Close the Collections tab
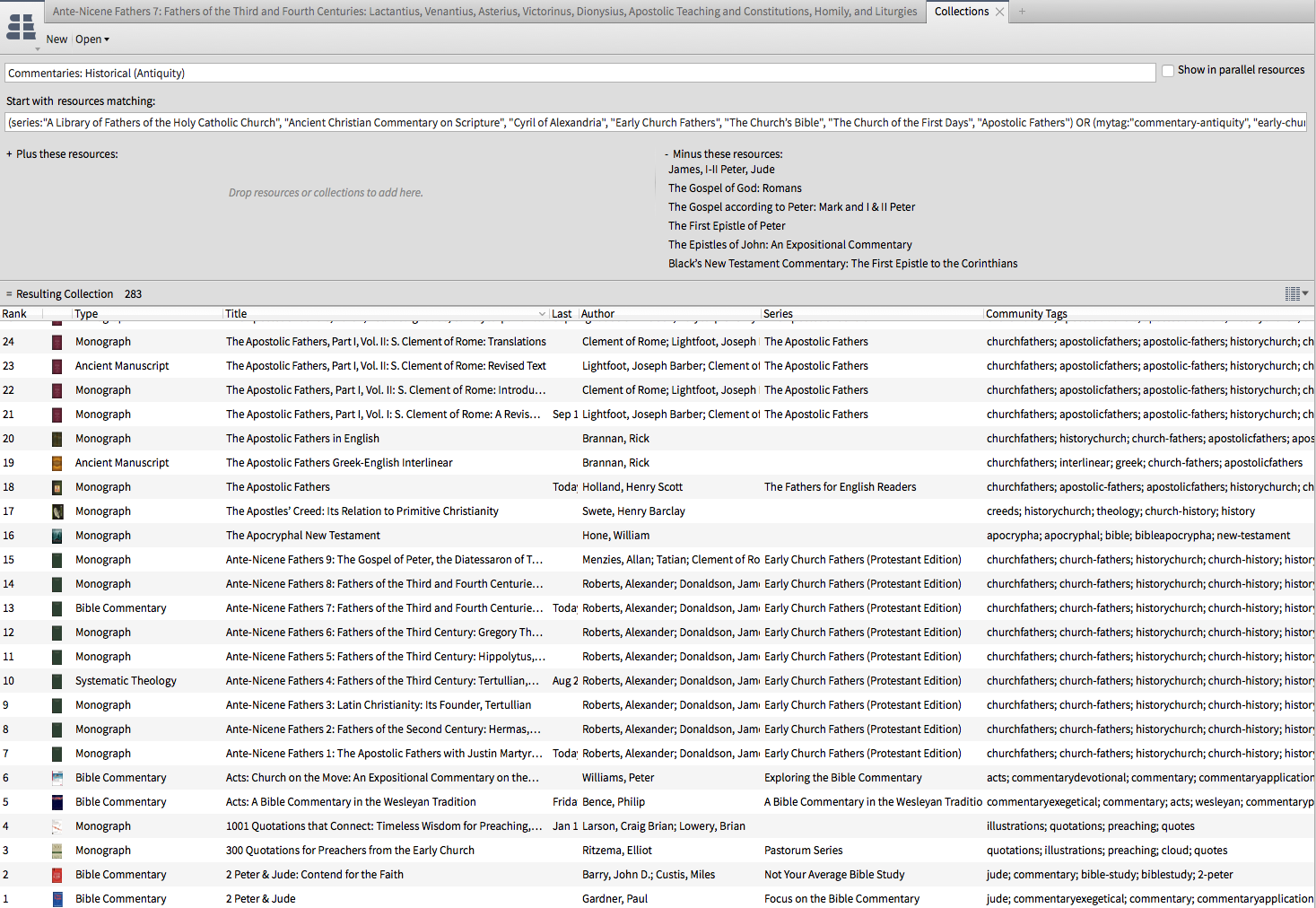Viewport: 1316px width, 908px height. tap(999, 12)
